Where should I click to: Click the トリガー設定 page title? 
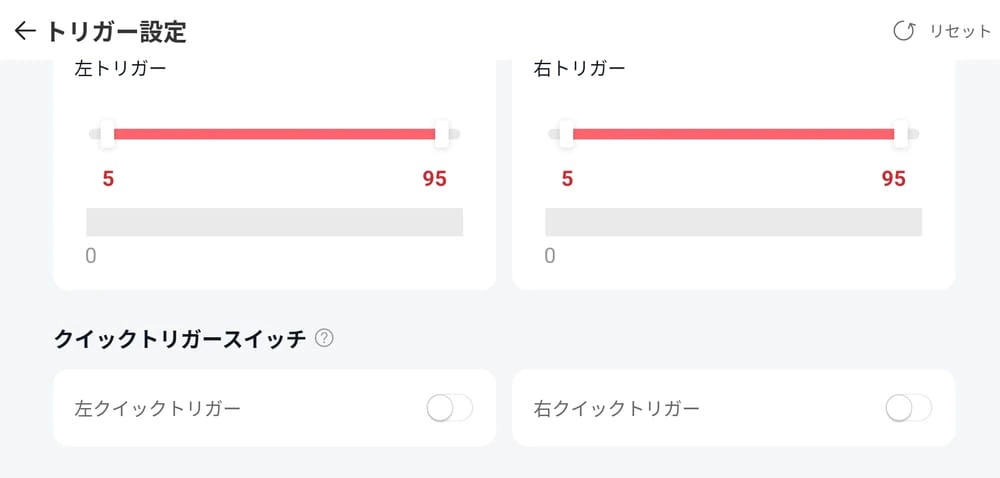(116, 31)
